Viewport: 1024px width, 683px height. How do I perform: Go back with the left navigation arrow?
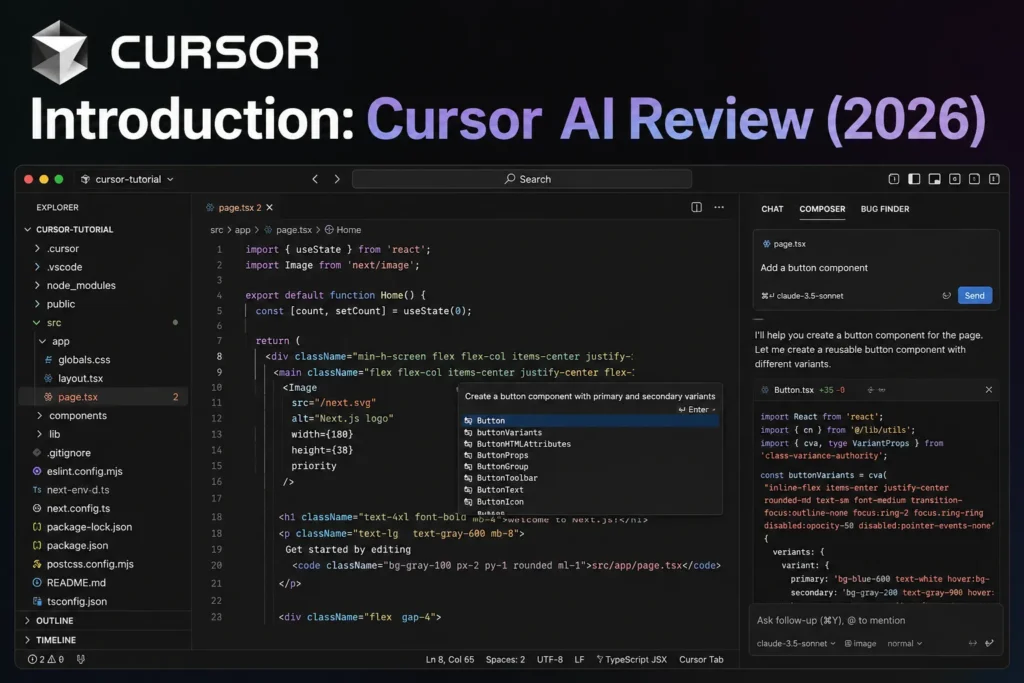315,179
